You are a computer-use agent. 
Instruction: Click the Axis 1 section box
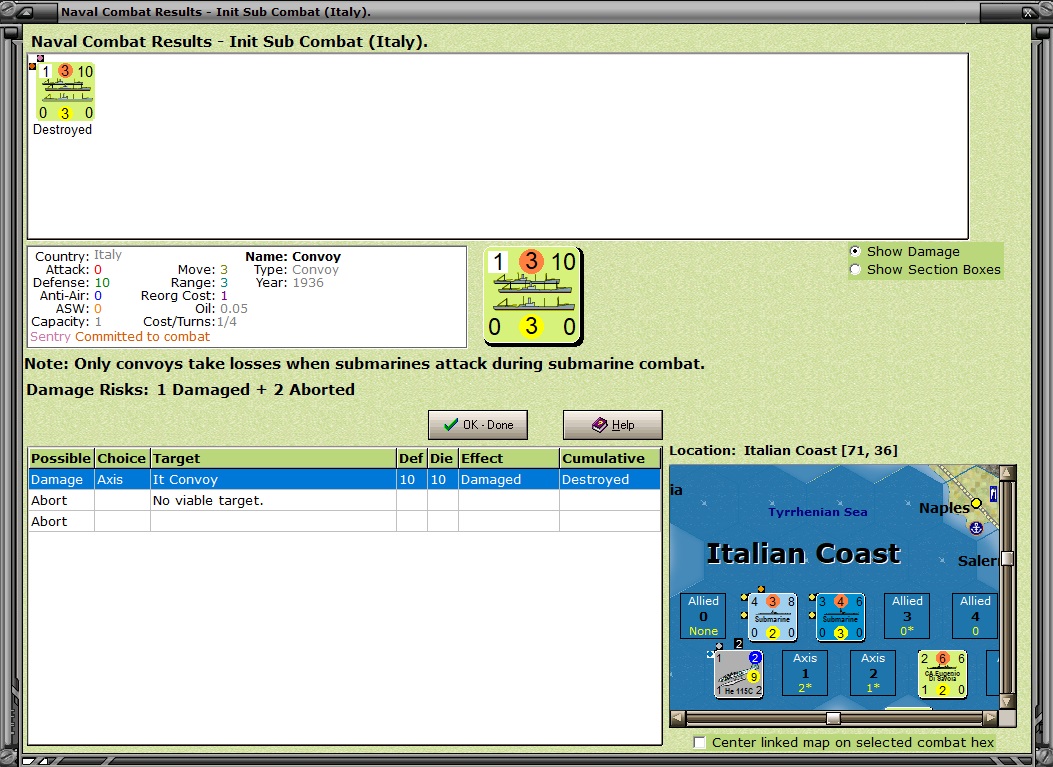click(805, 672)
